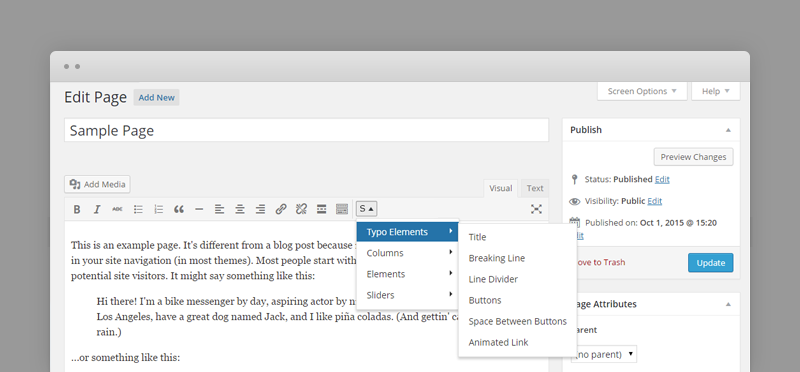Insert a numbered list

click(x=159, y=209)
